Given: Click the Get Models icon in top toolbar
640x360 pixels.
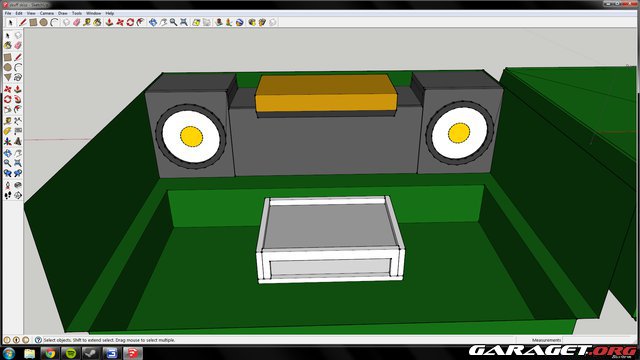Looking at the screenshot, I should (252, 22).
